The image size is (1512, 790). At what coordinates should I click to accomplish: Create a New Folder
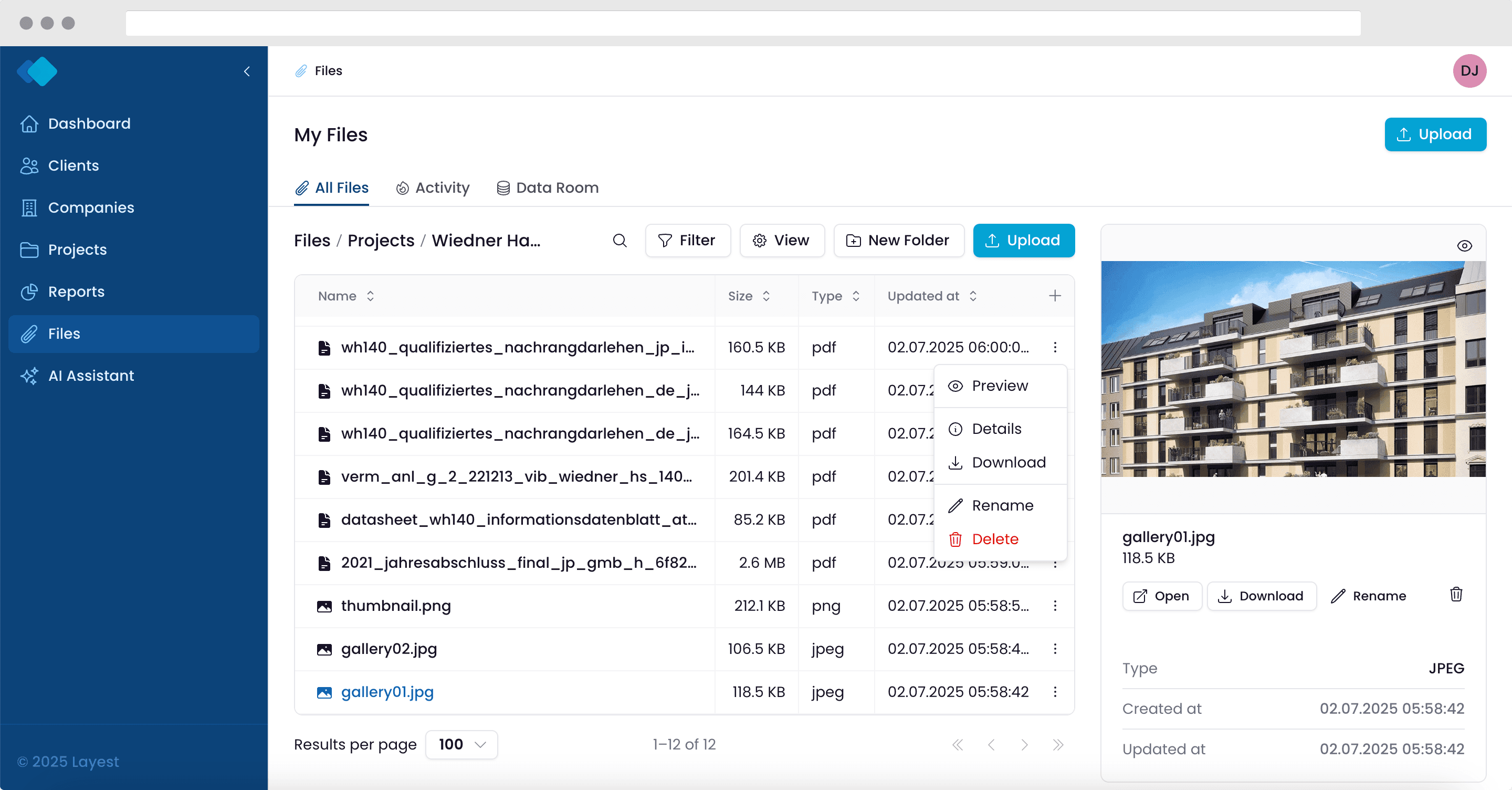[x=898, y=240]
